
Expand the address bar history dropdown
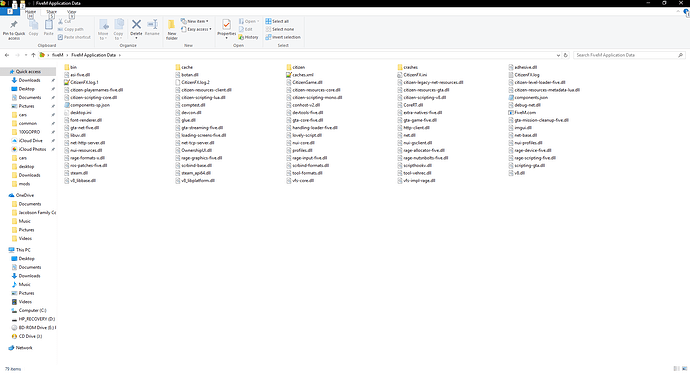[558, 55]
